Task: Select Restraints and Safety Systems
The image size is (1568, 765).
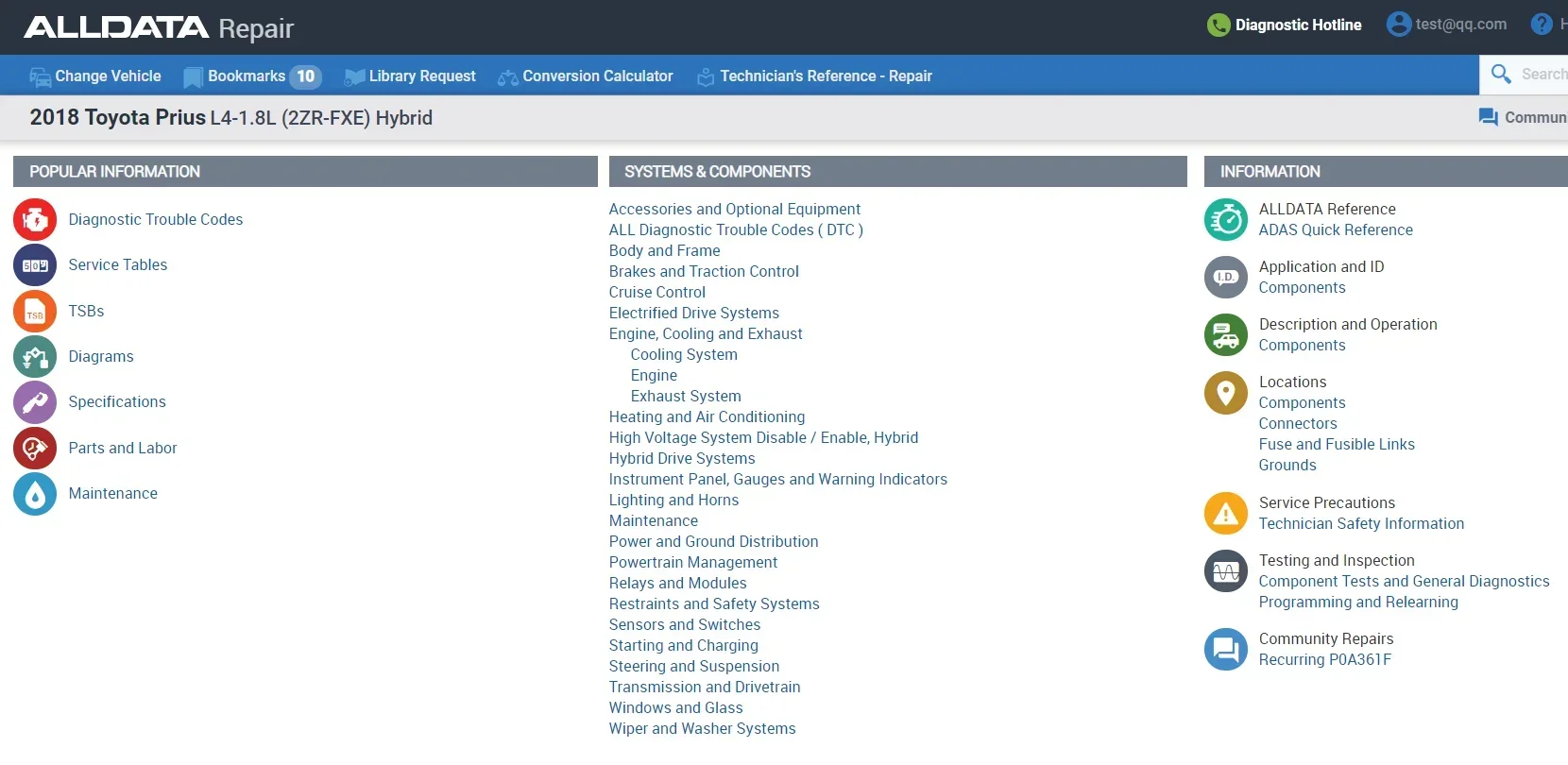Action: [714, 604]
